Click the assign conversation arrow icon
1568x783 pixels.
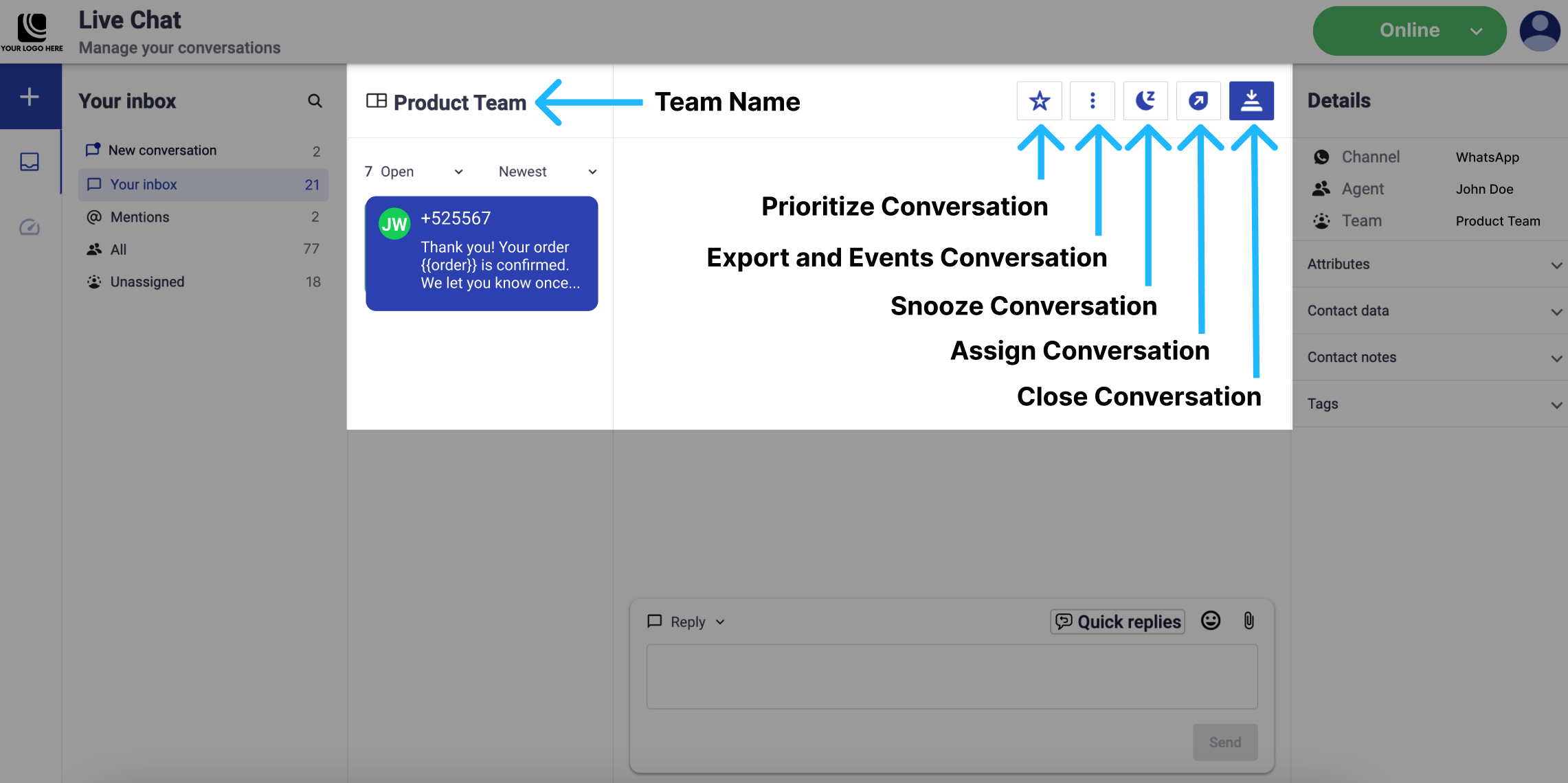click(x=1198, y=101)
